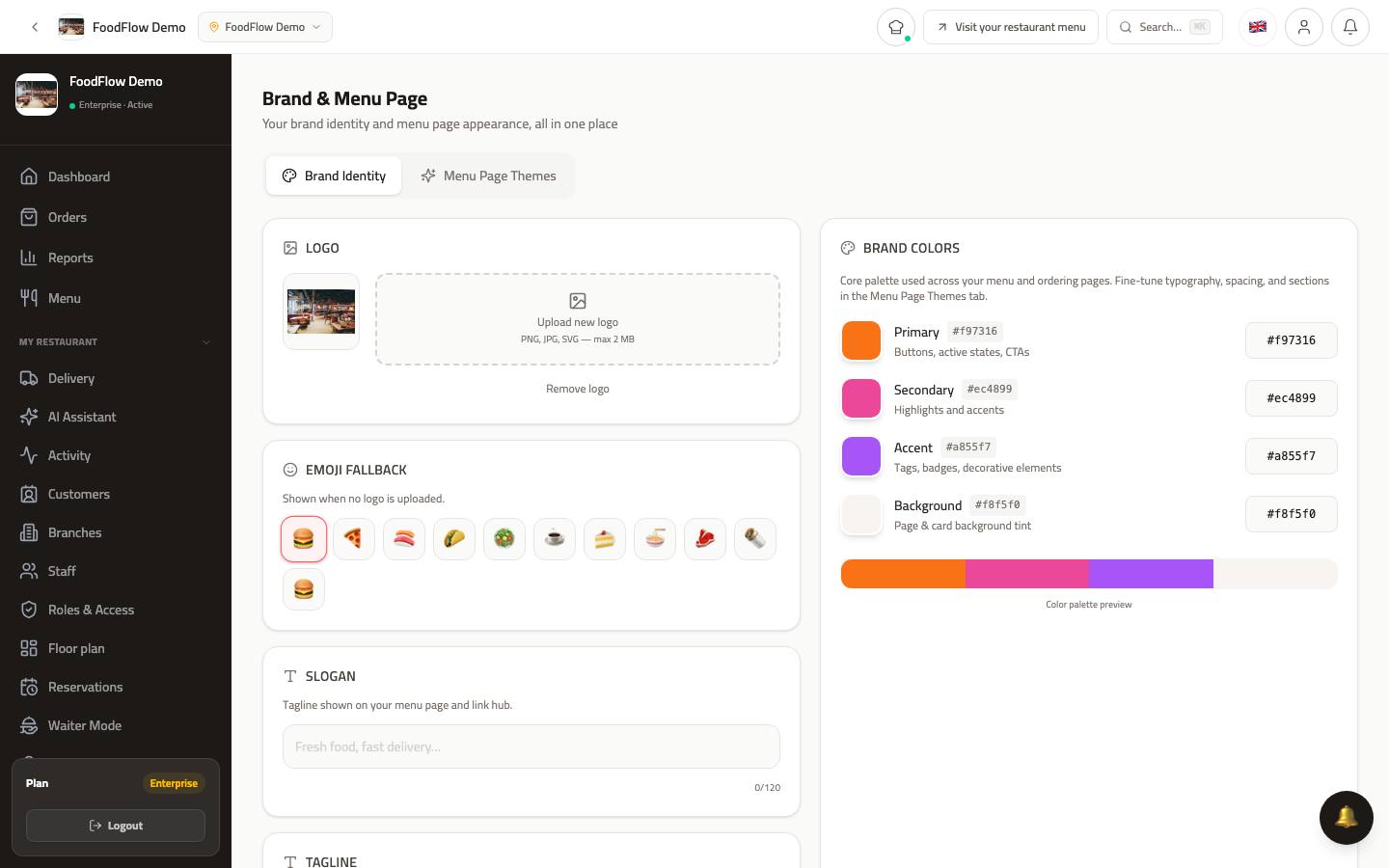Change language via the UK flag icon
The image size is (1389, 868).
[x=1258, y=27]
